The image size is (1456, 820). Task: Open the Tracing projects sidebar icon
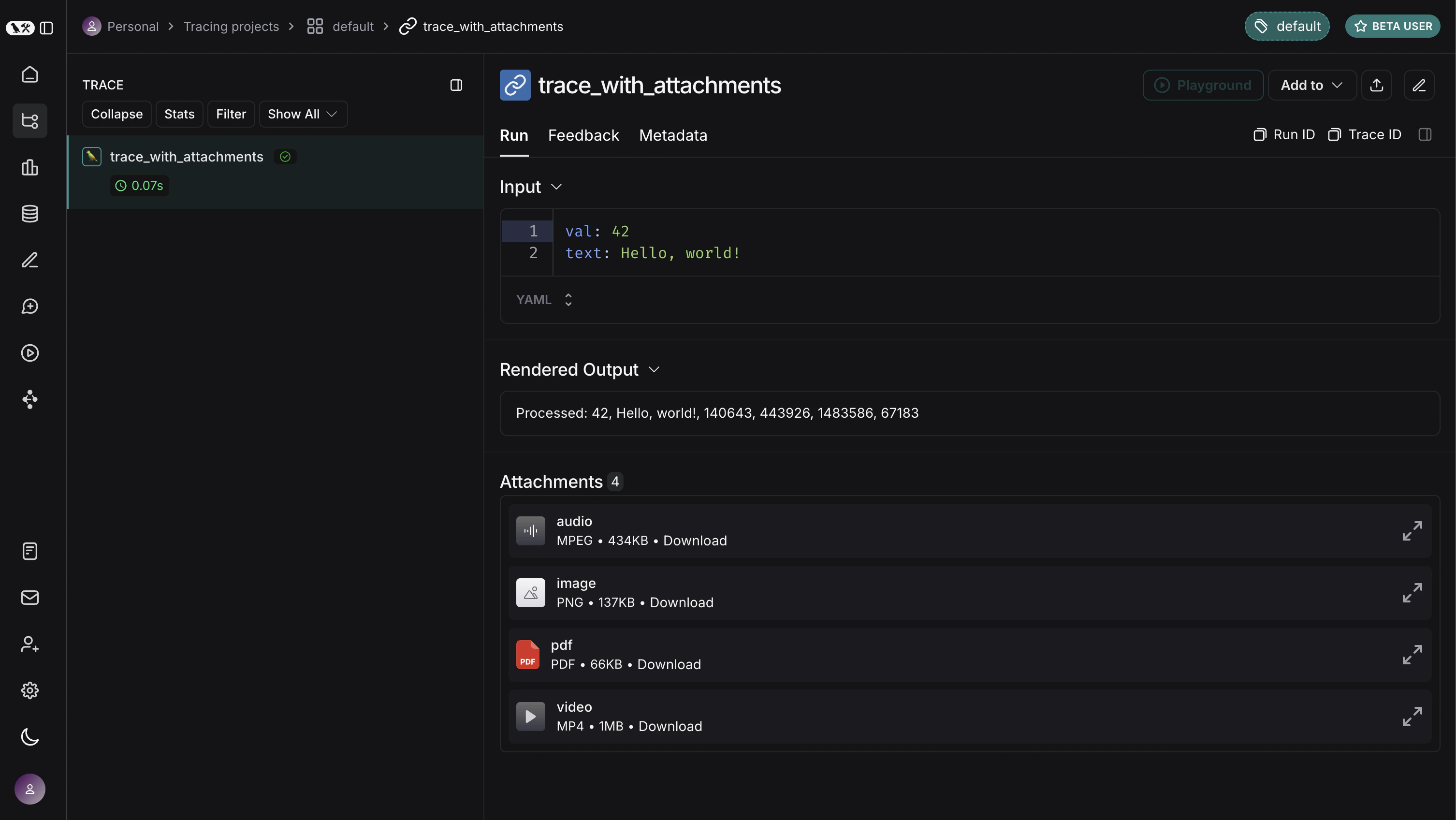[x=29, y=121]
